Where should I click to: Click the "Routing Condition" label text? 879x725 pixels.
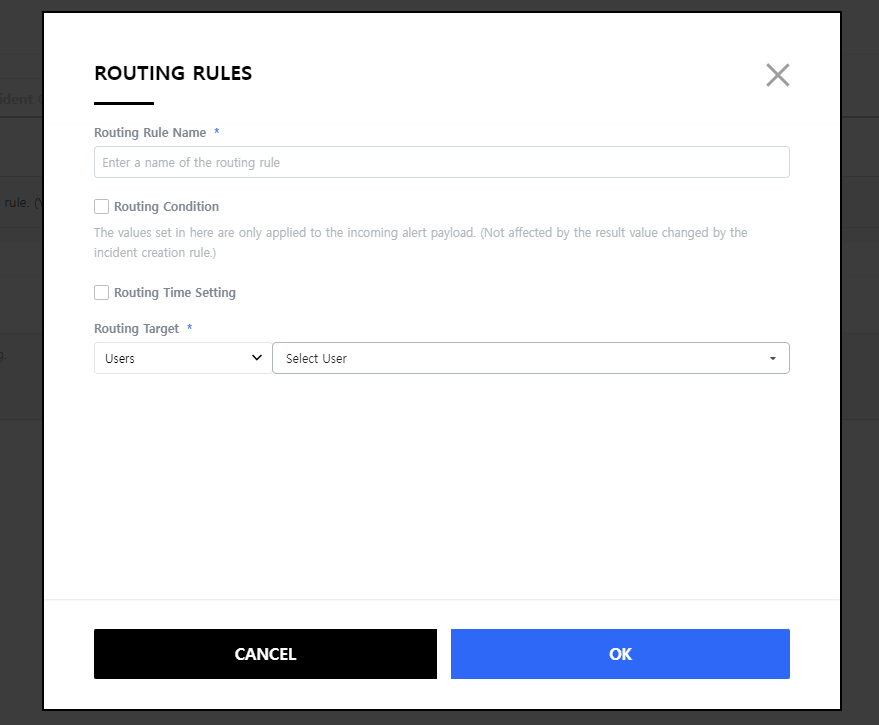pos(166,207)
